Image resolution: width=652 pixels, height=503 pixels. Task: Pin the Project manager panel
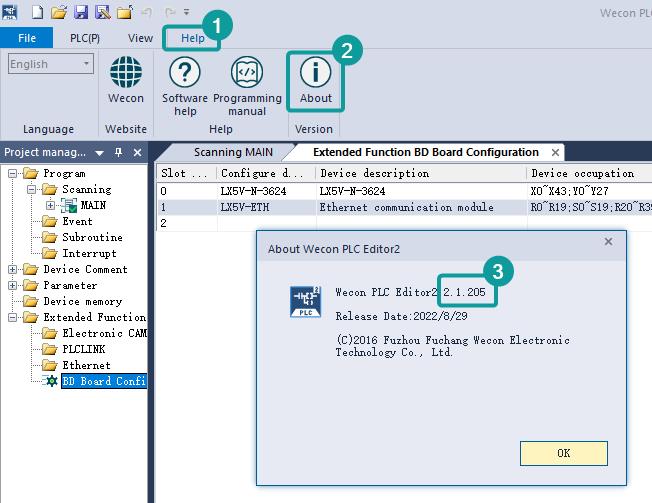(119, 153)
